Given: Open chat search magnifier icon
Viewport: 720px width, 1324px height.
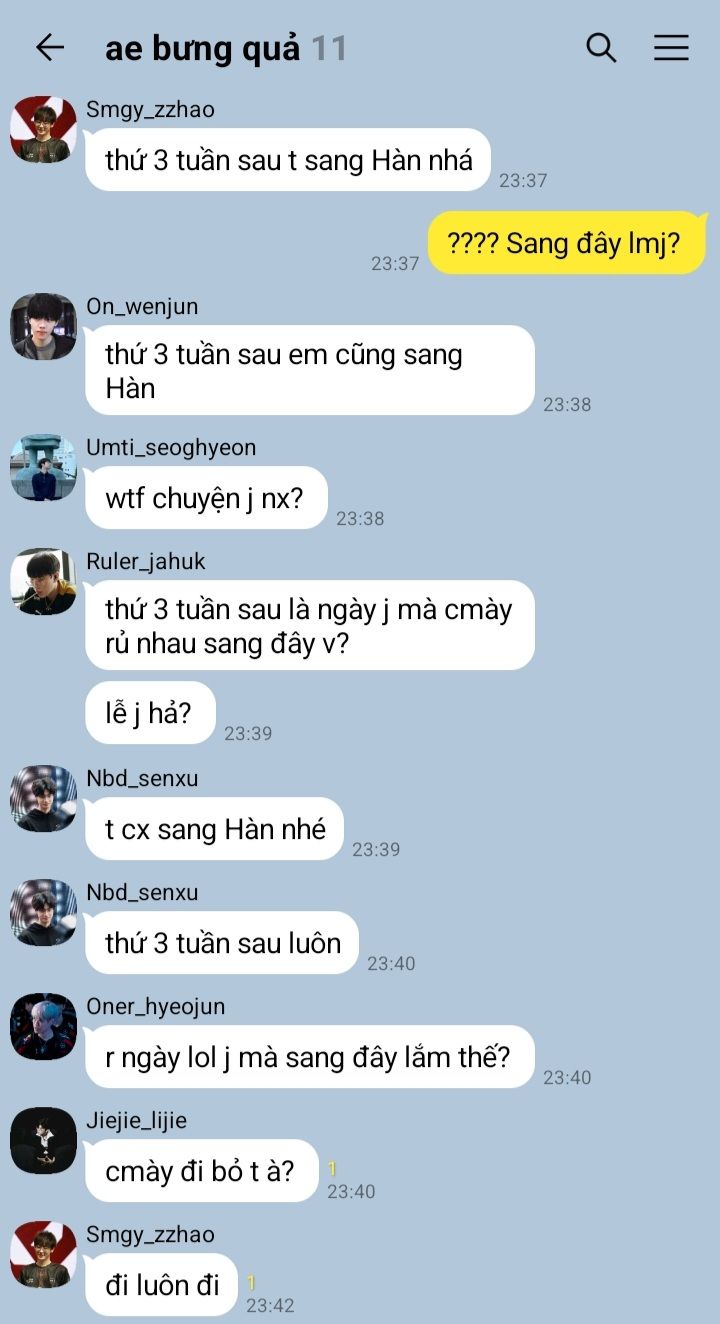Looking at the screenshot, I should point(601,47).
